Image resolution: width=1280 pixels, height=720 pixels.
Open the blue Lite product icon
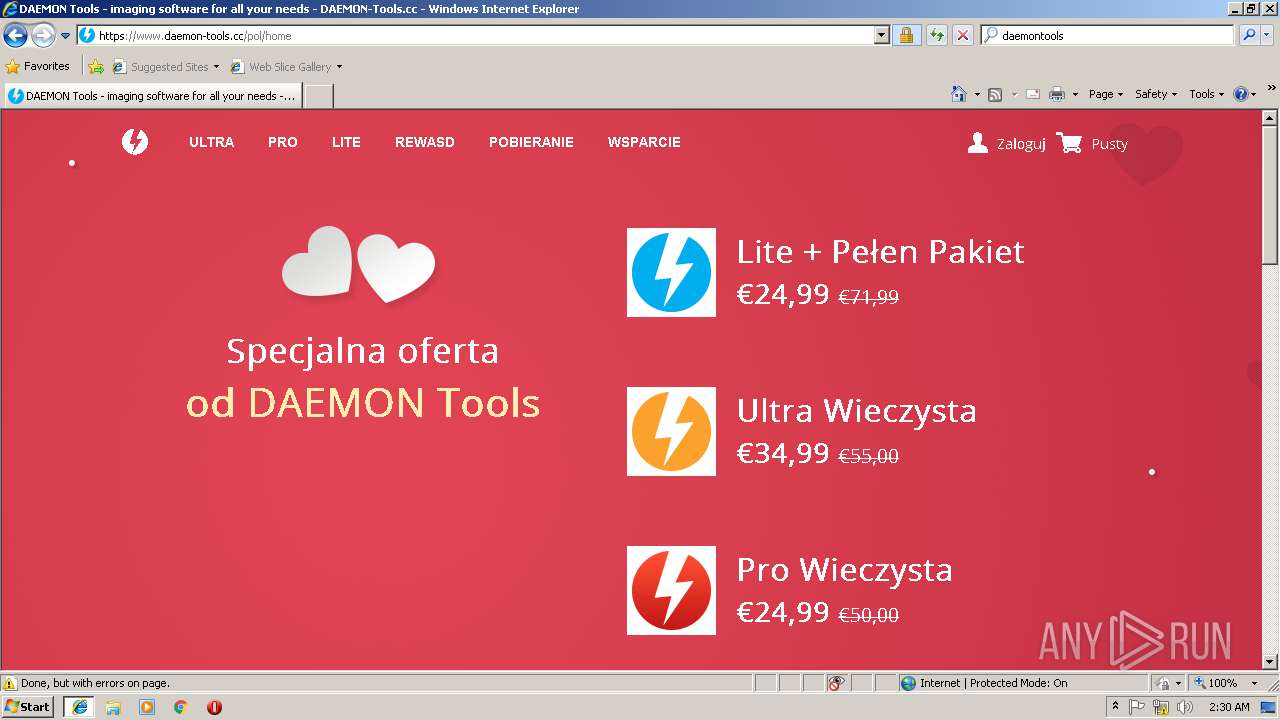671,272
